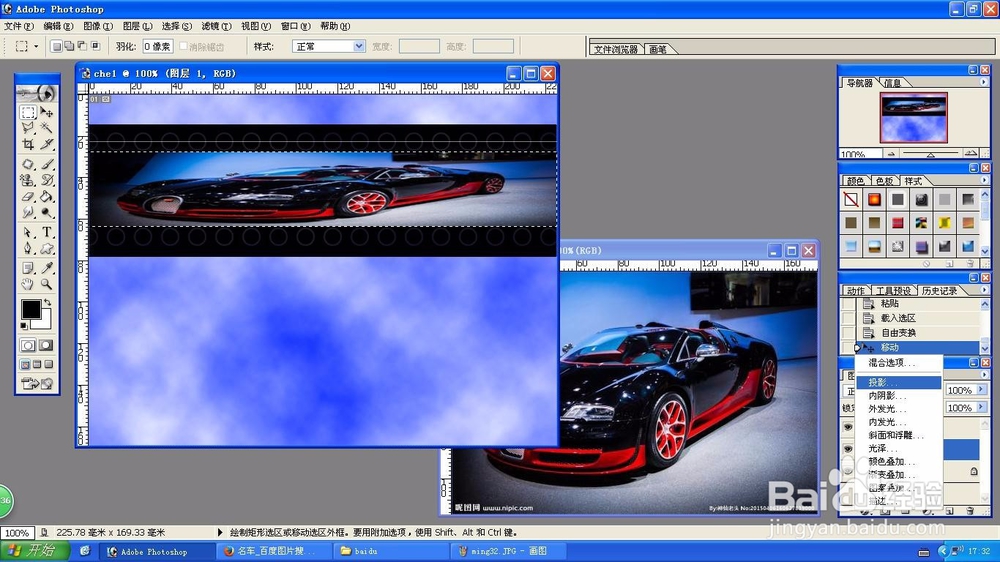Toggle visibility eye of selected layer
The image size is (1000, 562).
[x=848, y=449]
